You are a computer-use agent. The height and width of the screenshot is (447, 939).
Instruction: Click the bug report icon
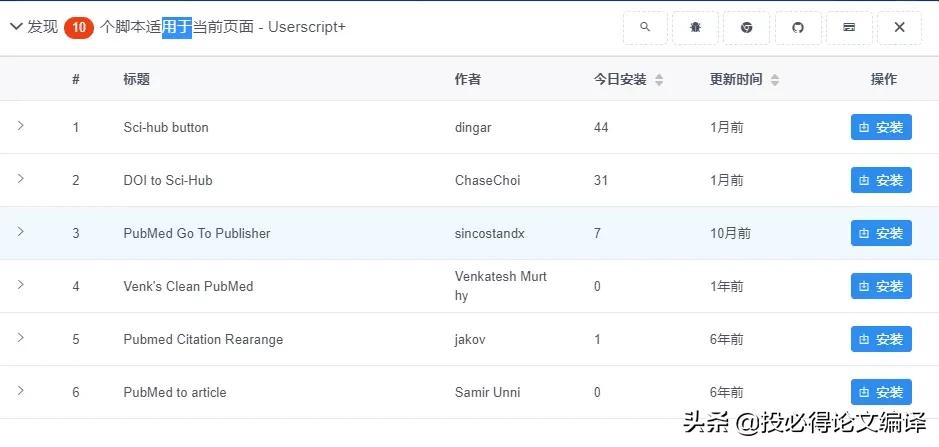(696, 27)
